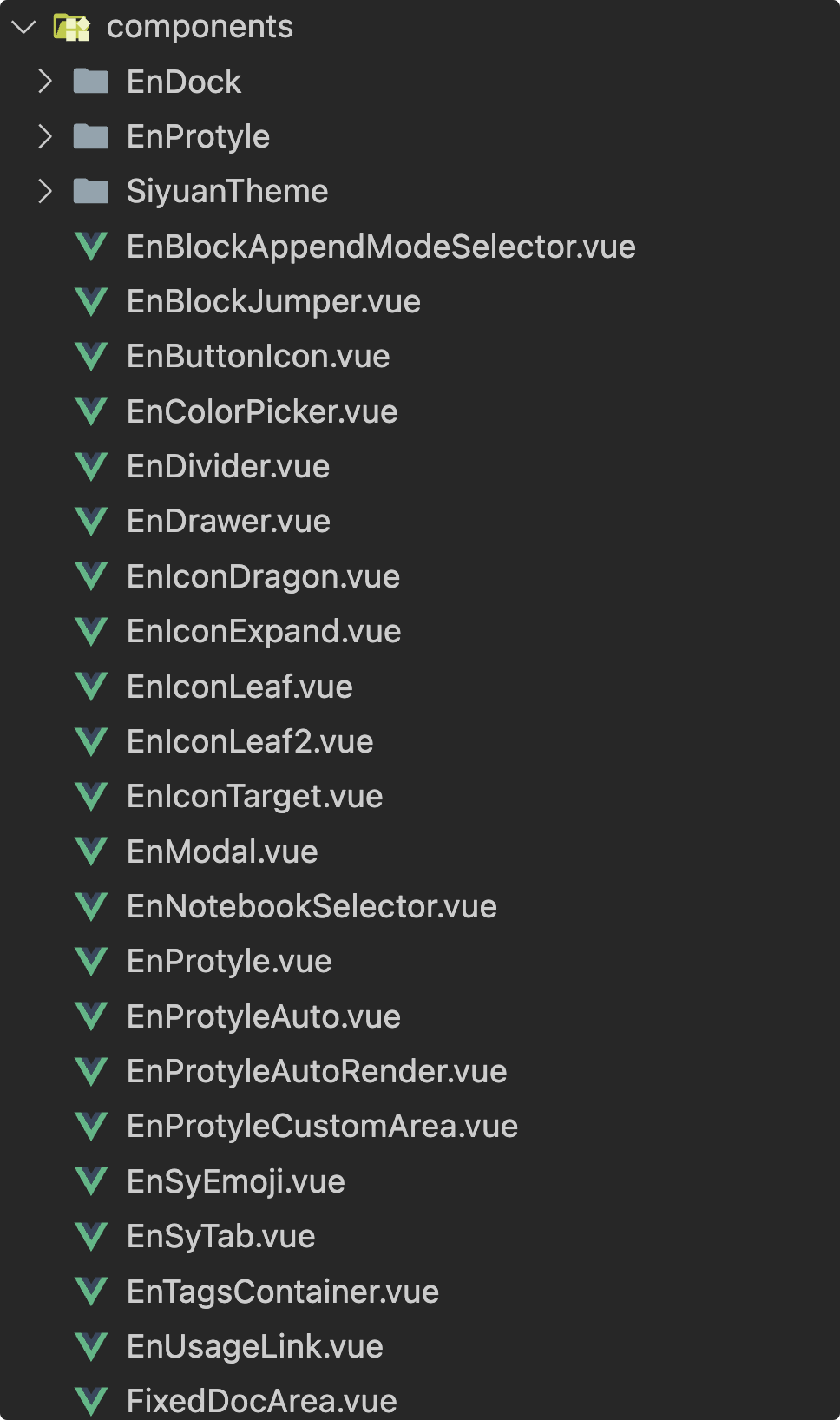This screenshot has width=840, height=1420.
Task: Select the EnProtyleAutoRender.vue file
Action: tap(317, 1071)
